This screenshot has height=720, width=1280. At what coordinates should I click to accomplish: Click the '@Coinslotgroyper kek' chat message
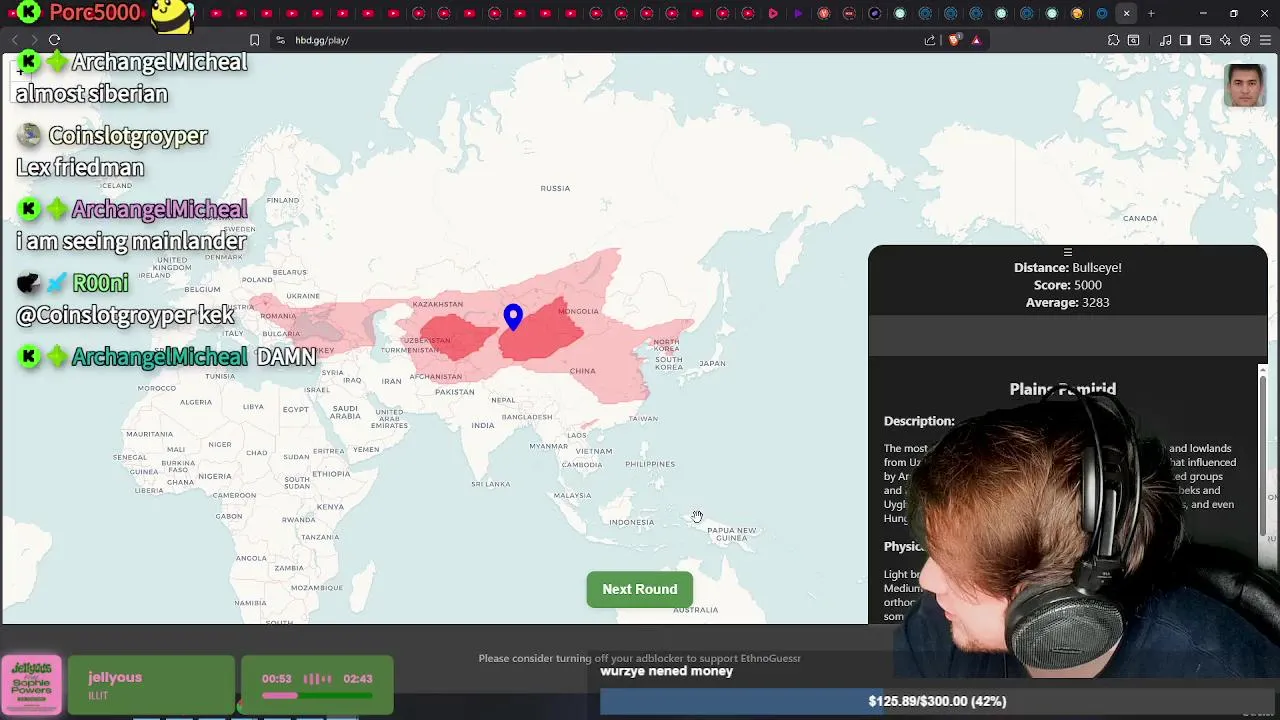pos(125,316)
